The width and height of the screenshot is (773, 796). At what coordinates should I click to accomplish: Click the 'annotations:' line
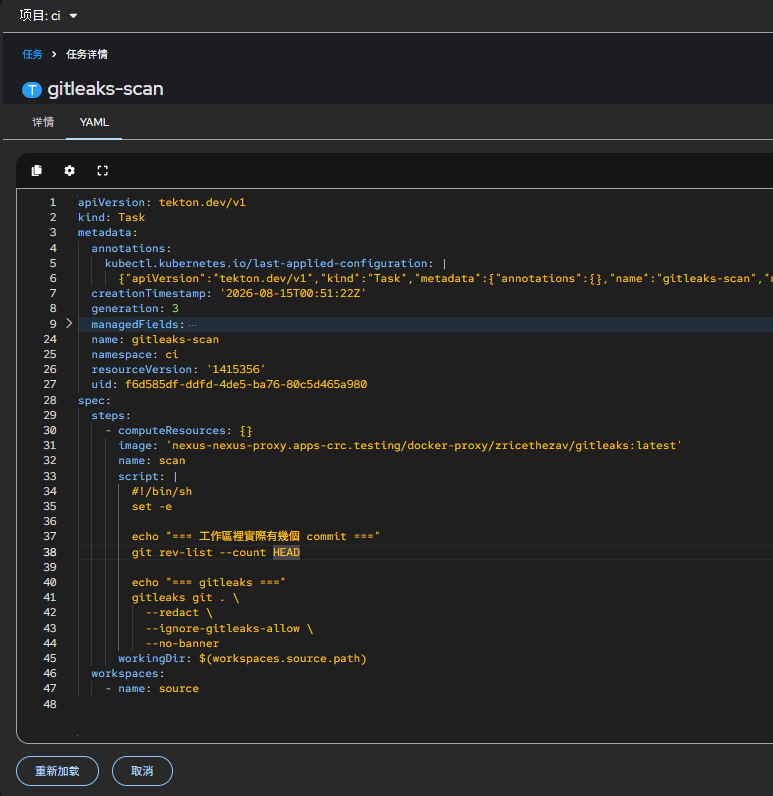[x=131, y=248]
